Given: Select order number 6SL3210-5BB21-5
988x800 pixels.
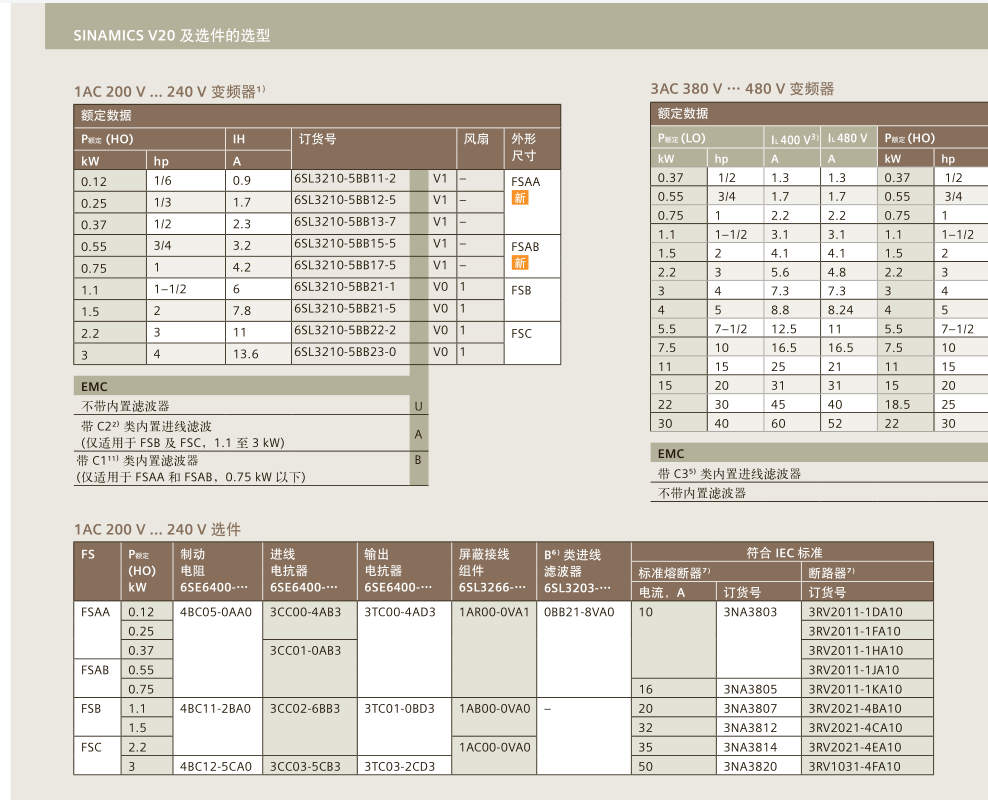Looking at the screenshot, I should click(x=345, y=309).
